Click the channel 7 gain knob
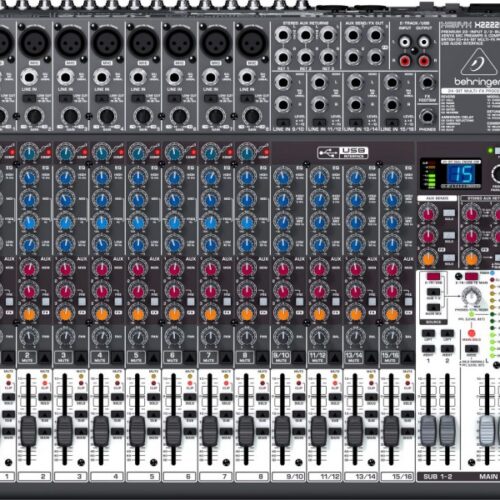The height and width of the screenshot is (500, 500). pyautogui.click(x=216, y=116)
